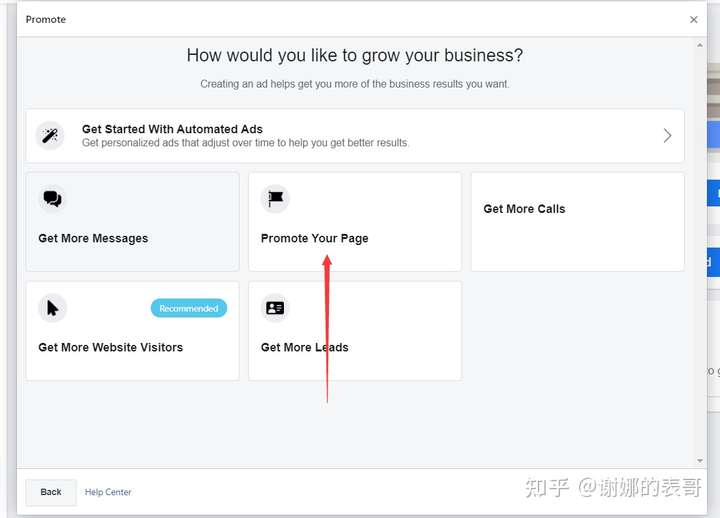Click the Promote dialog title

coord(46,19)
